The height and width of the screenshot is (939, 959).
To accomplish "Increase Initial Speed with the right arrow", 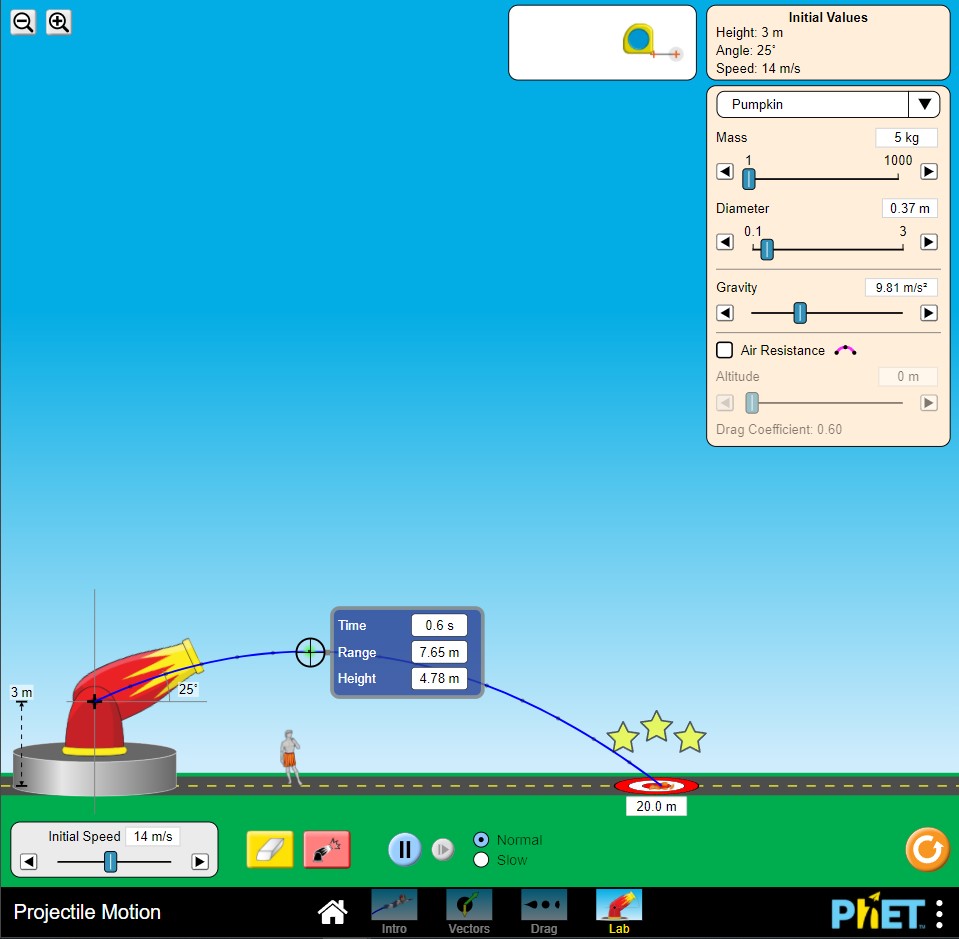I will (x=200, y=862).
